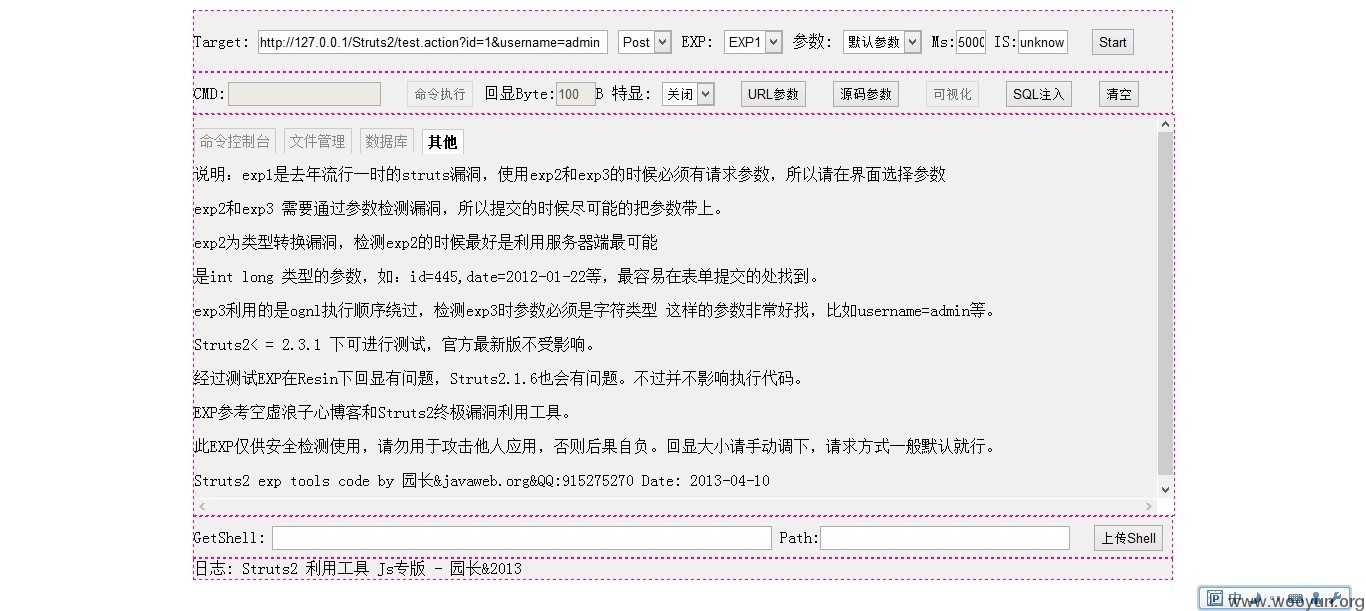Screen dimensions: 1366x611
Task: Switch to the 命令控制台 tab
Action: pos(235,142)
